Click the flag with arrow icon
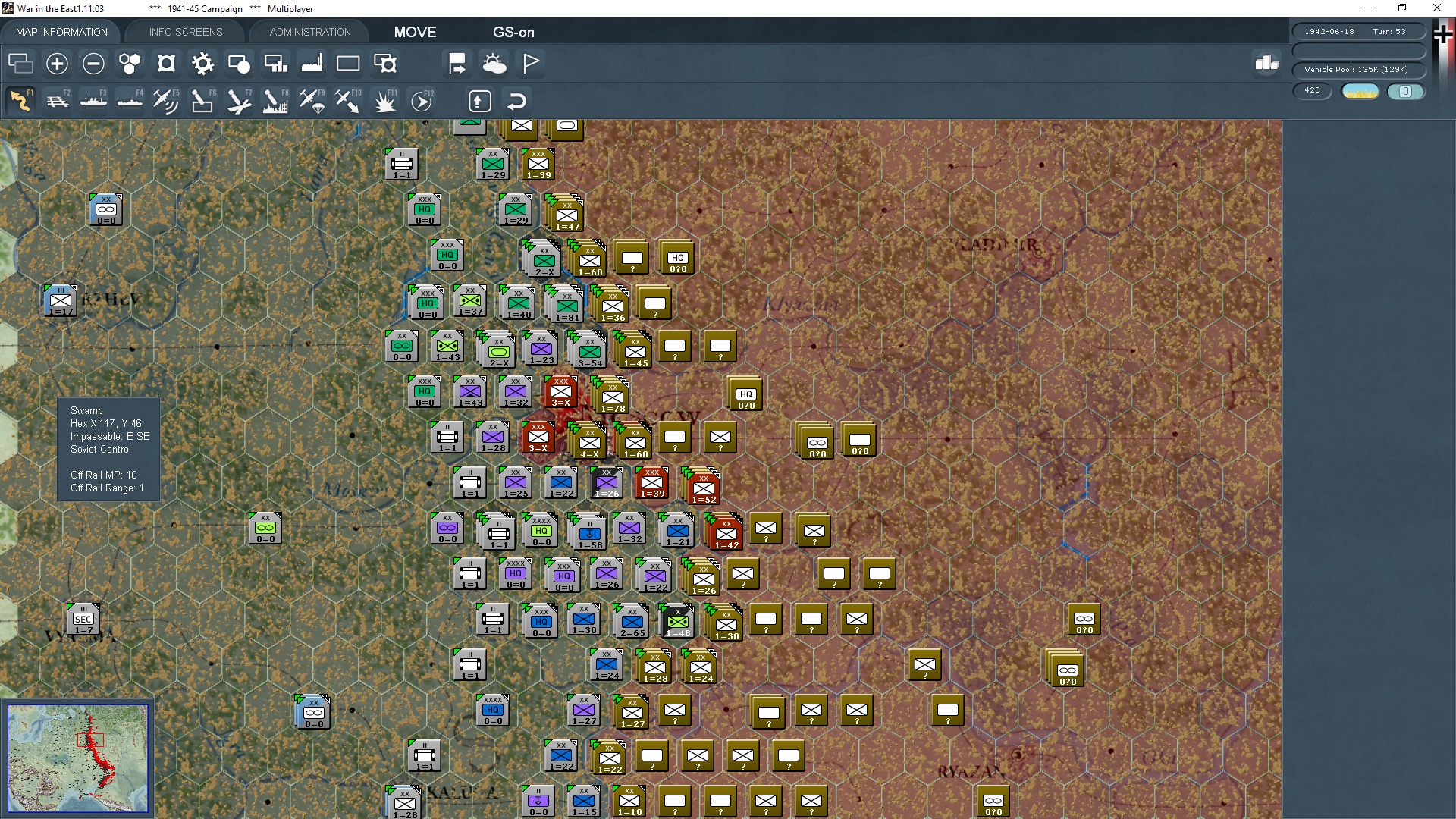Viewport: 1456px width, 819px height. (x=457, y=63)
